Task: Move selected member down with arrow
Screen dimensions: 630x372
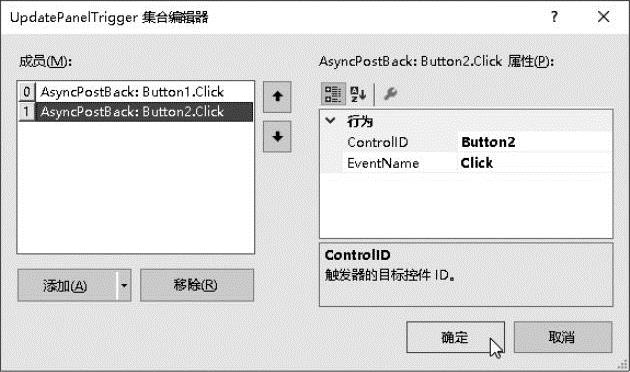Action: pyautogui.click(x=277, y=137)
